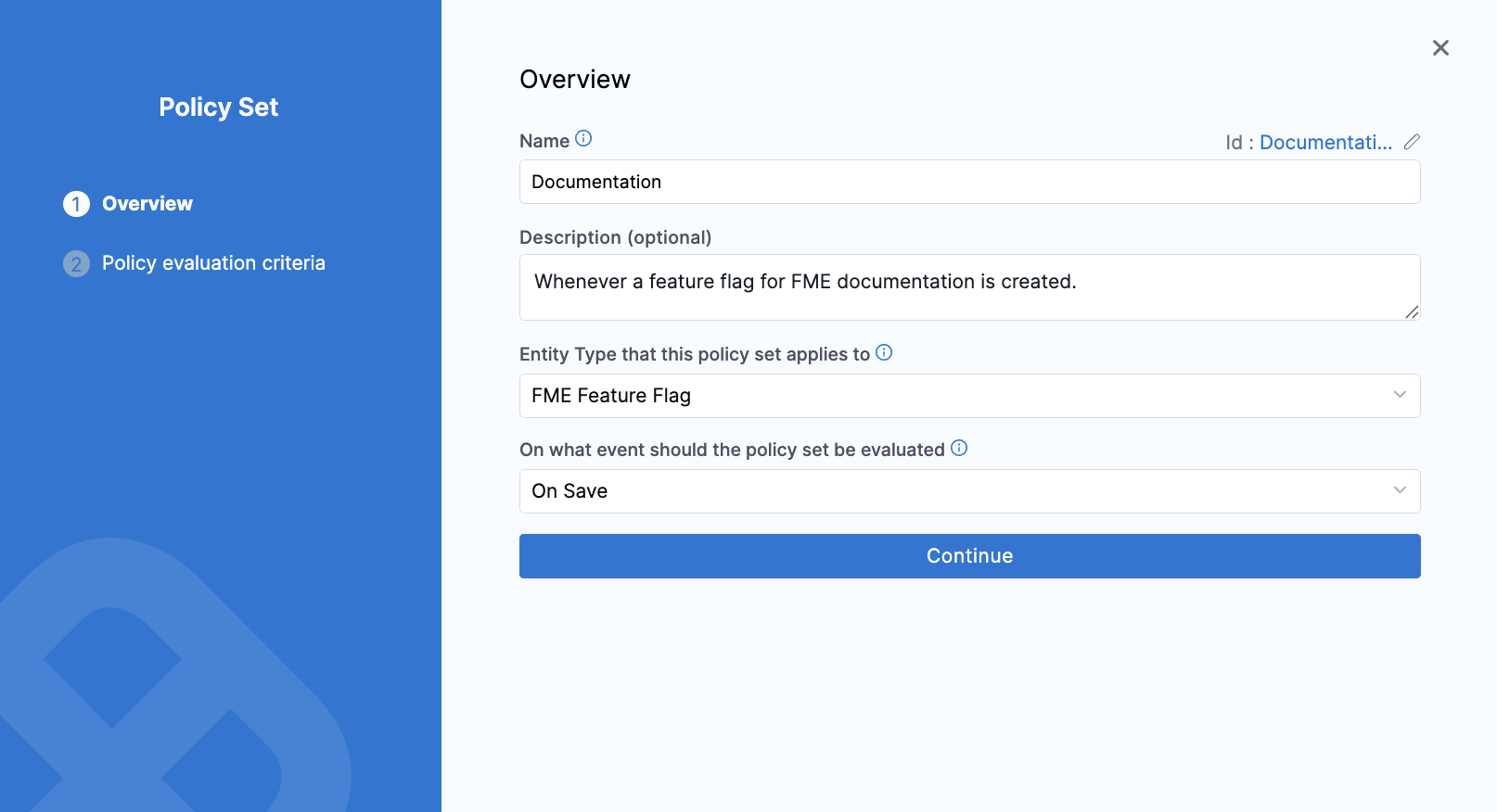Click the Documentati... Id value
Viewport: 1497px width, 812px height.
(x=1325, y=143)
